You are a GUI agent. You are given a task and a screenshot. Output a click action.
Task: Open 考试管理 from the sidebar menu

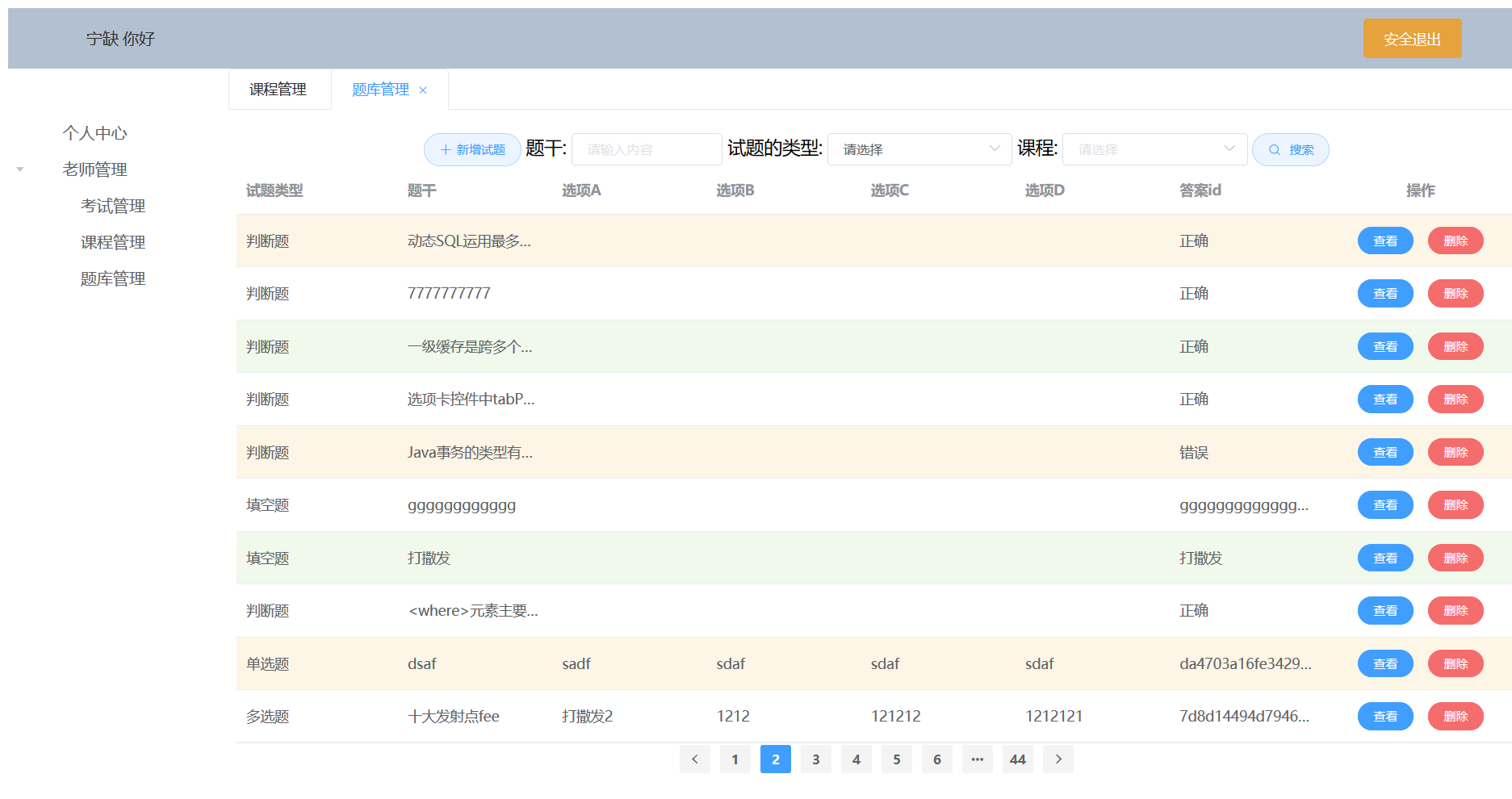[112, 206]
